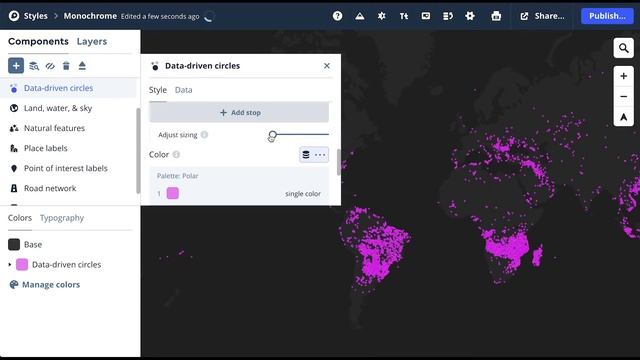The width and height of the screenshot is (640, 360).
Task: Click the Adjust sizing slider handle
Action: 273,134
